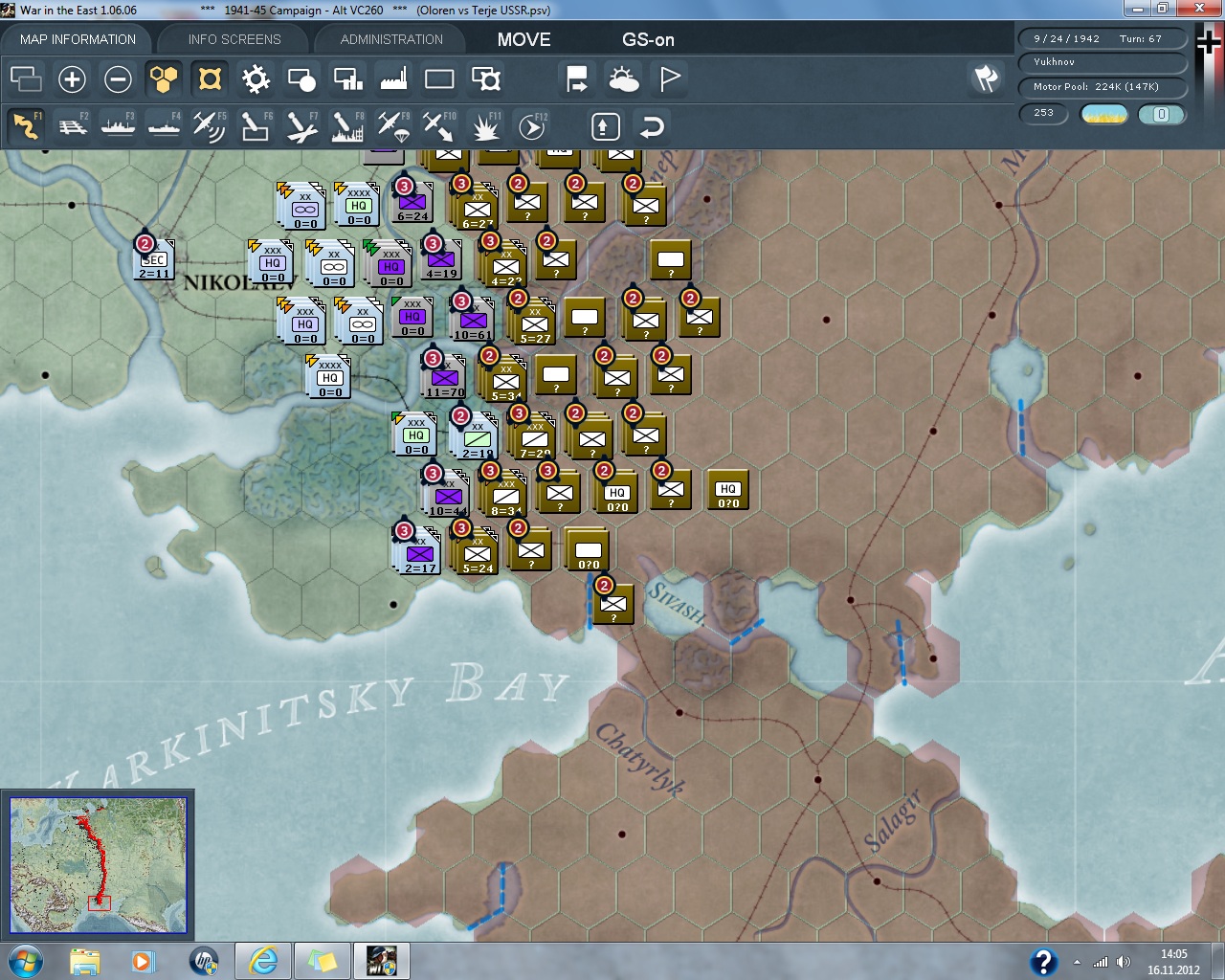Click the GS-on status label
1225x980 pixels.
click(648, 39)
